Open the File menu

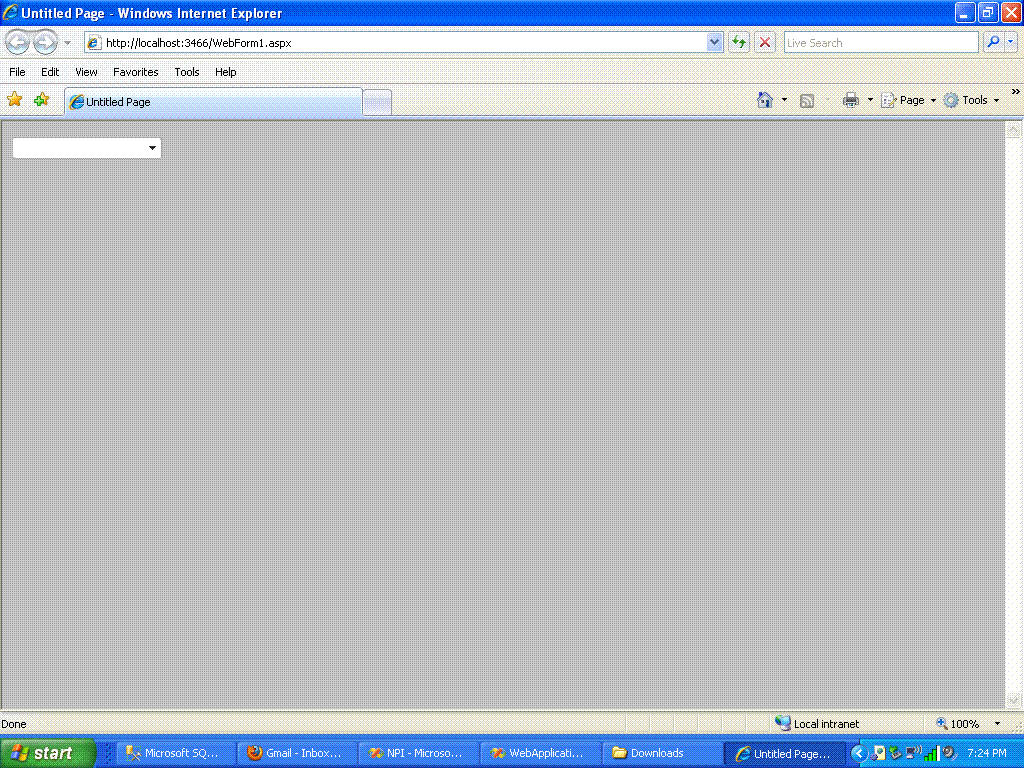(x=17, y=72)
